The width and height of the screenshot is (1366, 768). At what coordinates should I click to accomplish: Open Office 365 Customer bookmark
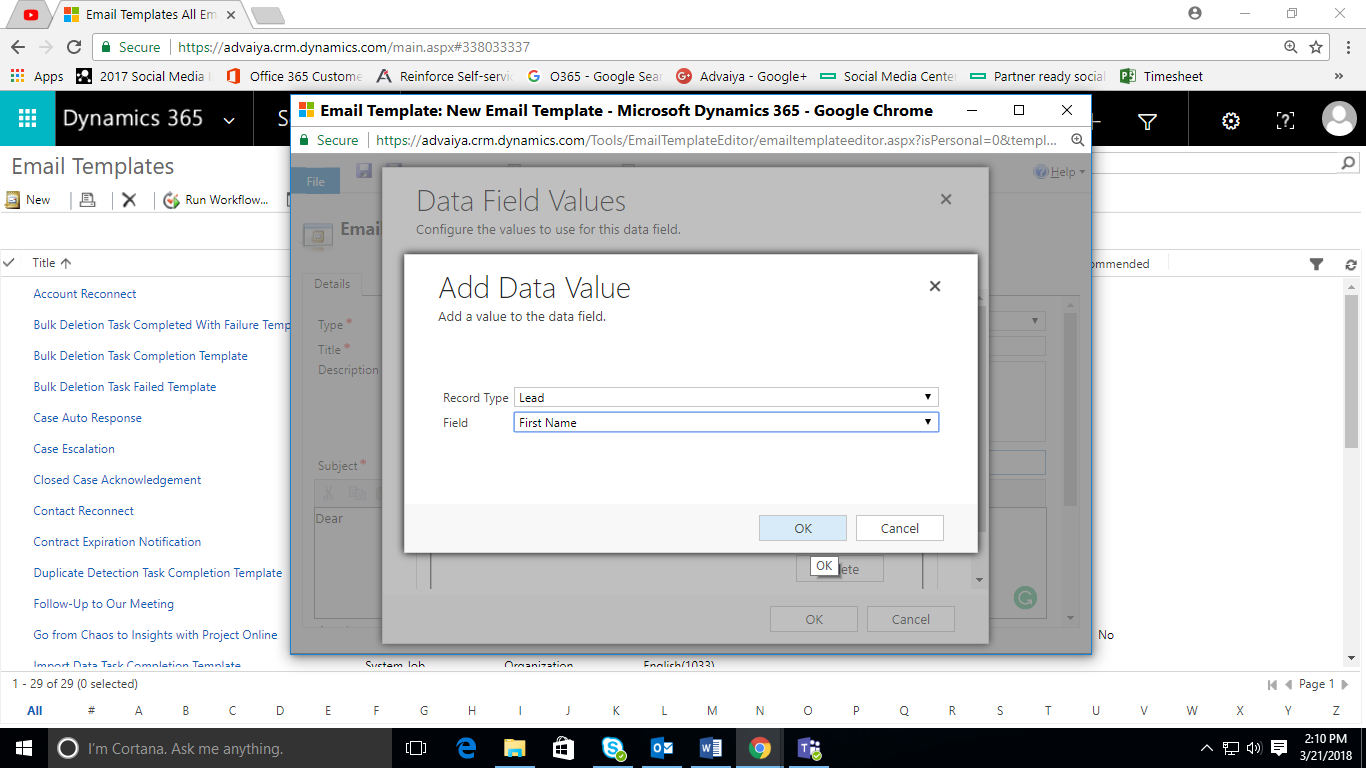click(x=295, y=76)
